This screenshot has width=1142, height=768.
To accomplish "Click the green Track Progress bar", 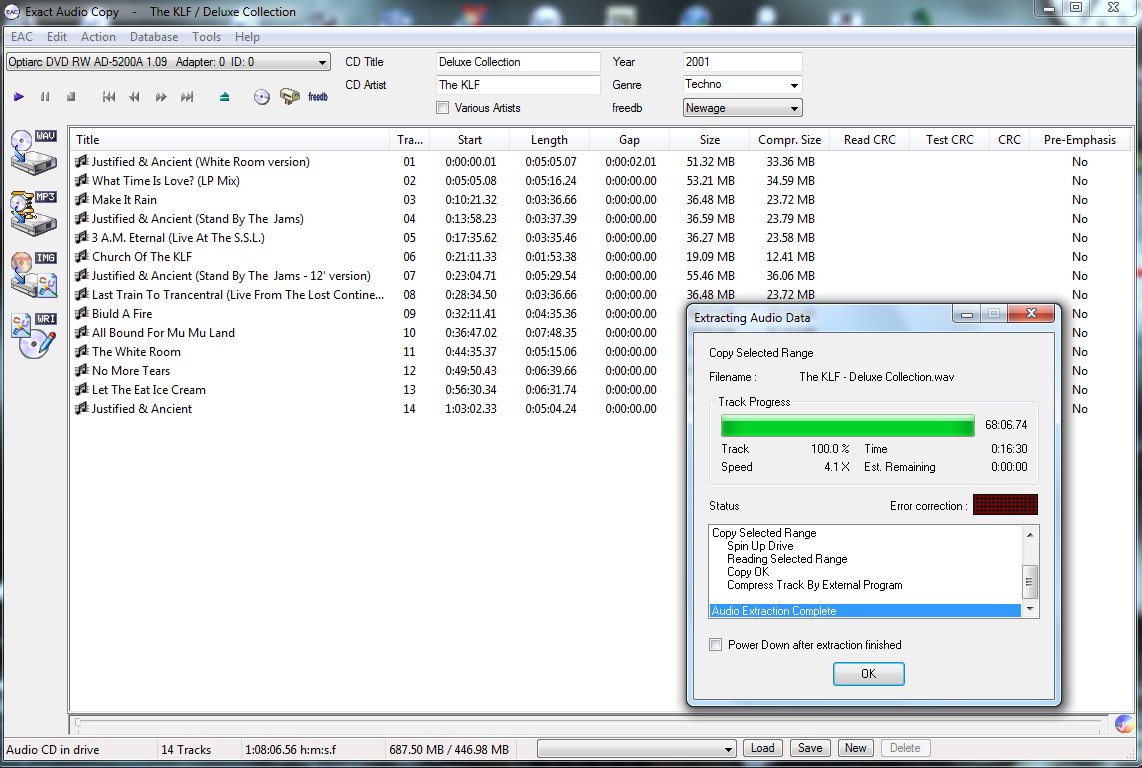I will point(848,426).
